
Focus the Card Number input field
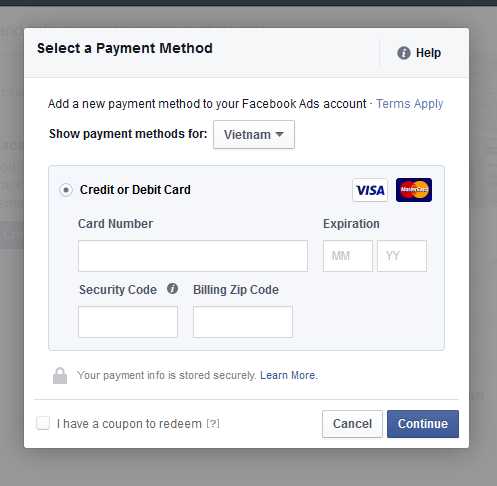(193, 256)
